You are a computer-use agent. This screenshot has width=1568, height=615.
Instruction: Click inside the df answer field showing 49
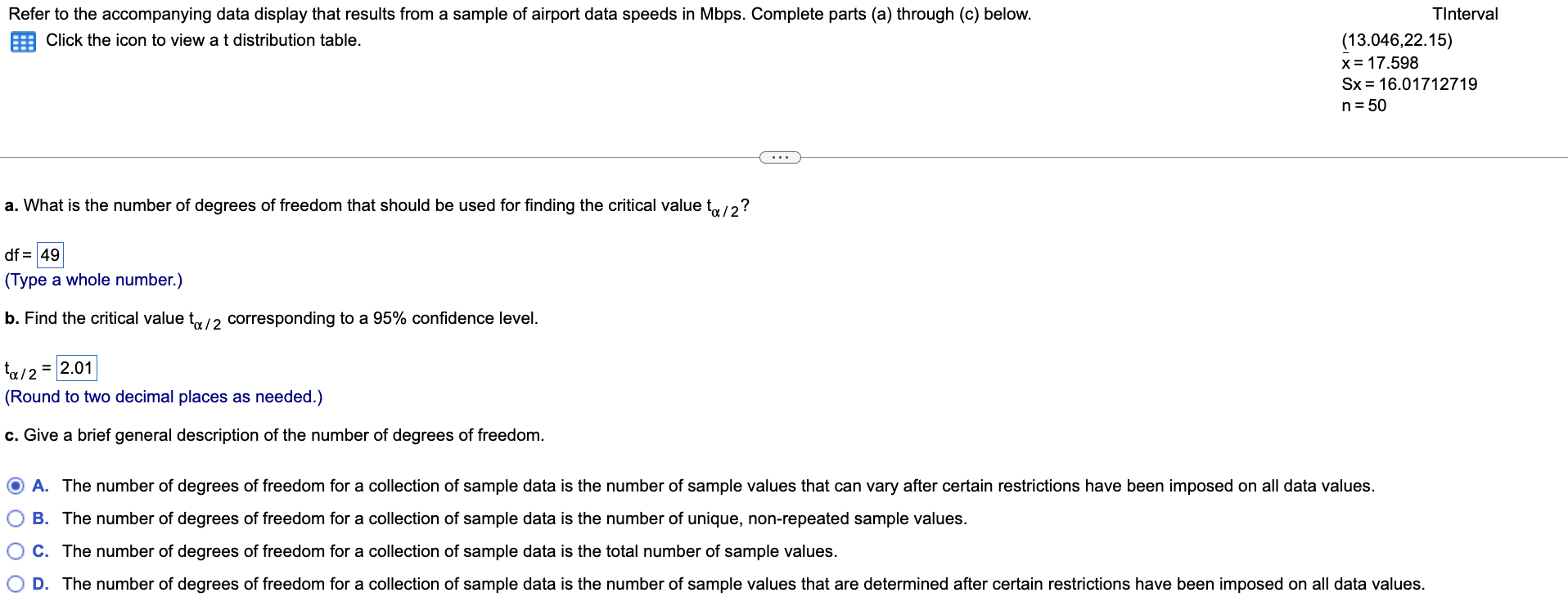pos(50,254)
